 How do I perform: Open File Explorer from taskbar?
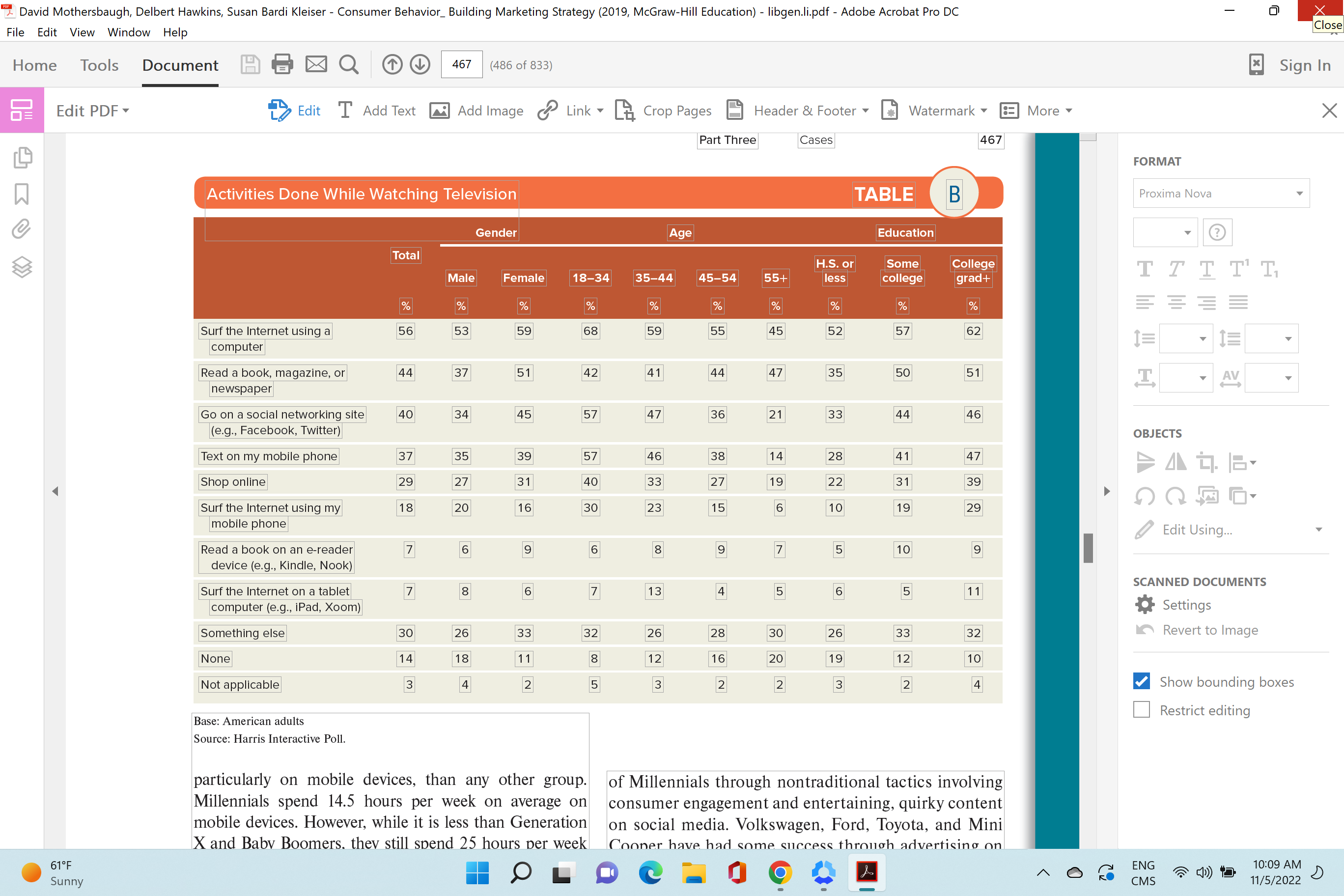(693, 872)
